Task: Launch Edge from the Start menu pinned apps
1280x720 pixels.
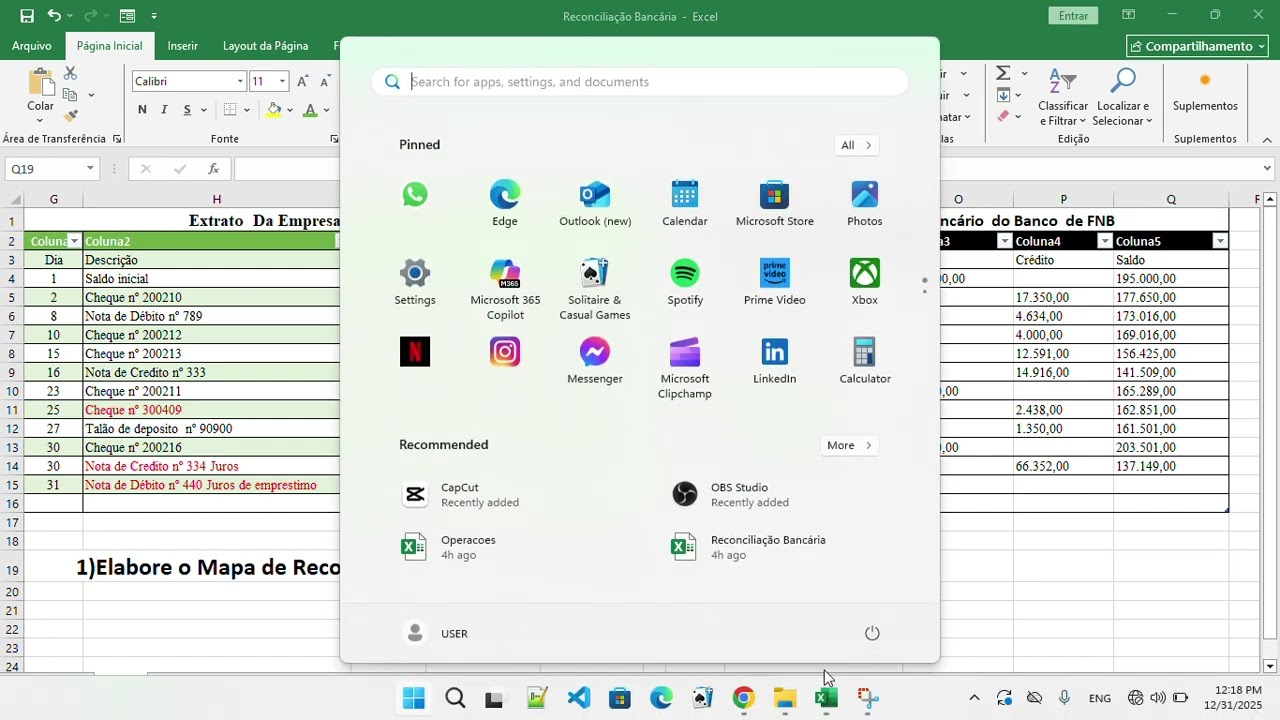Action: 505,203
